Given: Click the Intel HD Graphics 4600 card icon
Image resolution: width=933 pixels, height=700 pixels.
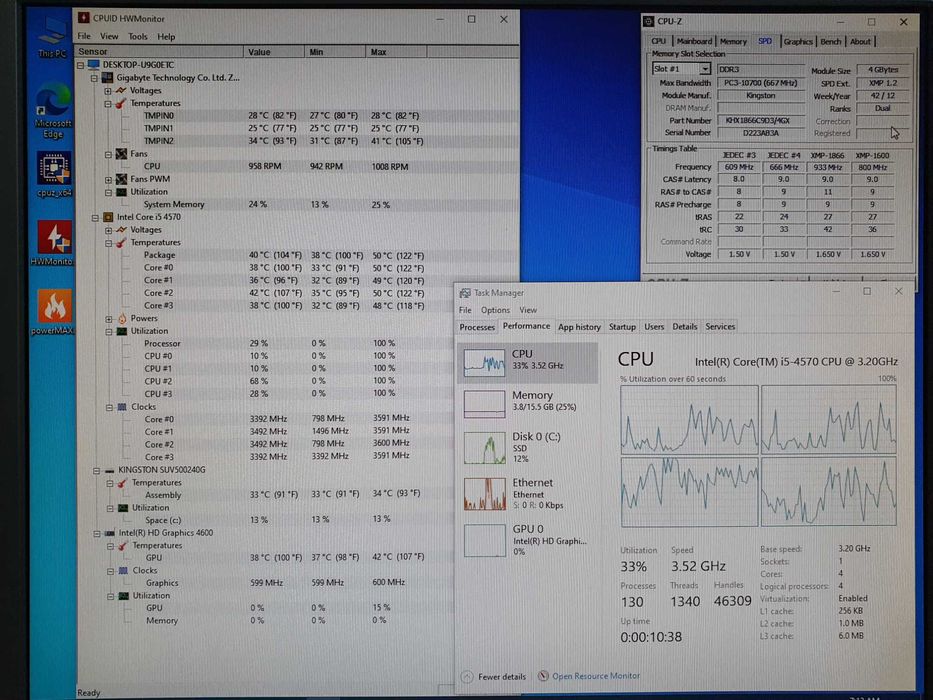Looking at the screenshot, I should coord(110,533).
